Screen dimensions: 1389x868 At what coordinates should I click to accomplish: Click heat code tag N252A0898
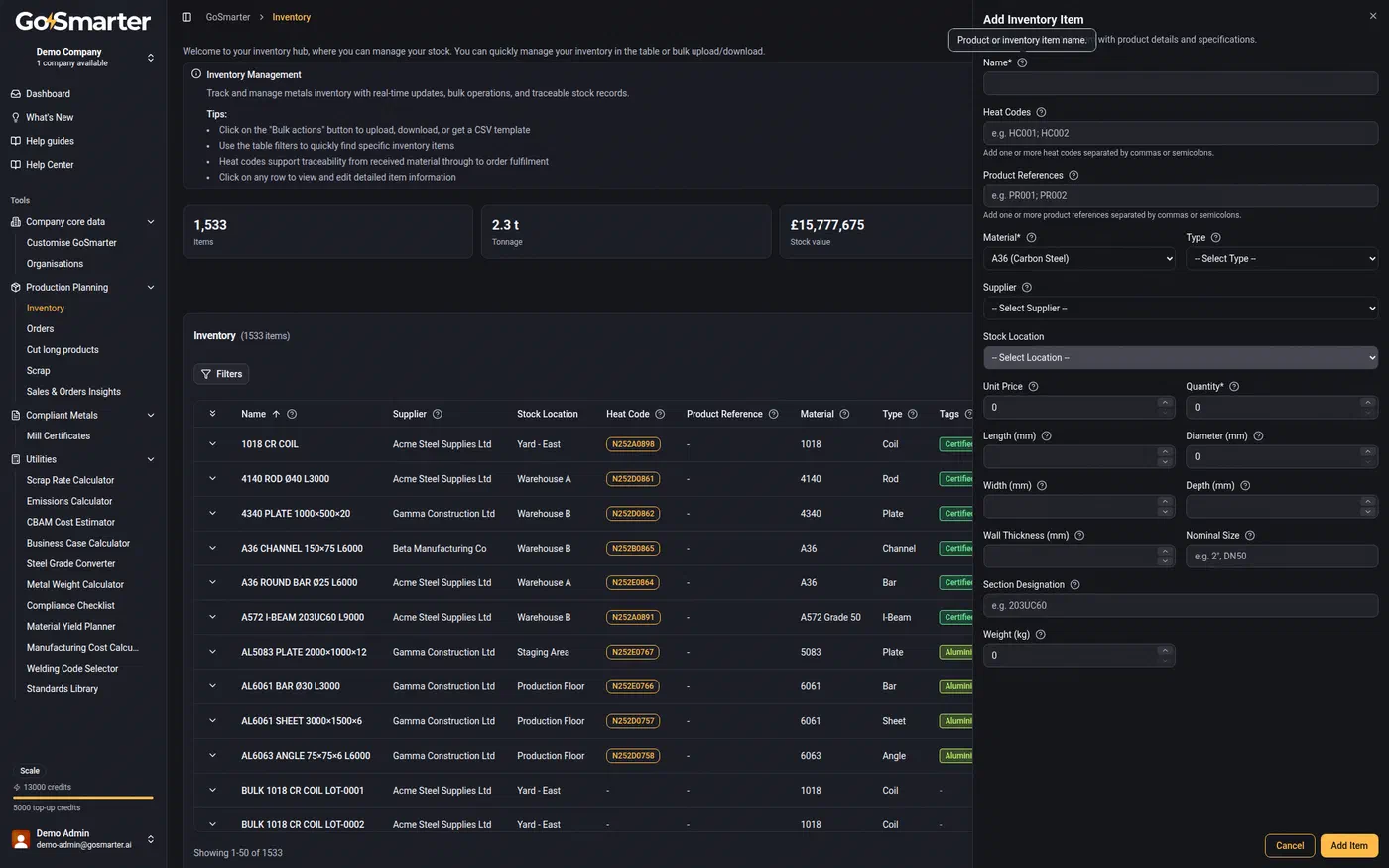[x=633, y=444]
